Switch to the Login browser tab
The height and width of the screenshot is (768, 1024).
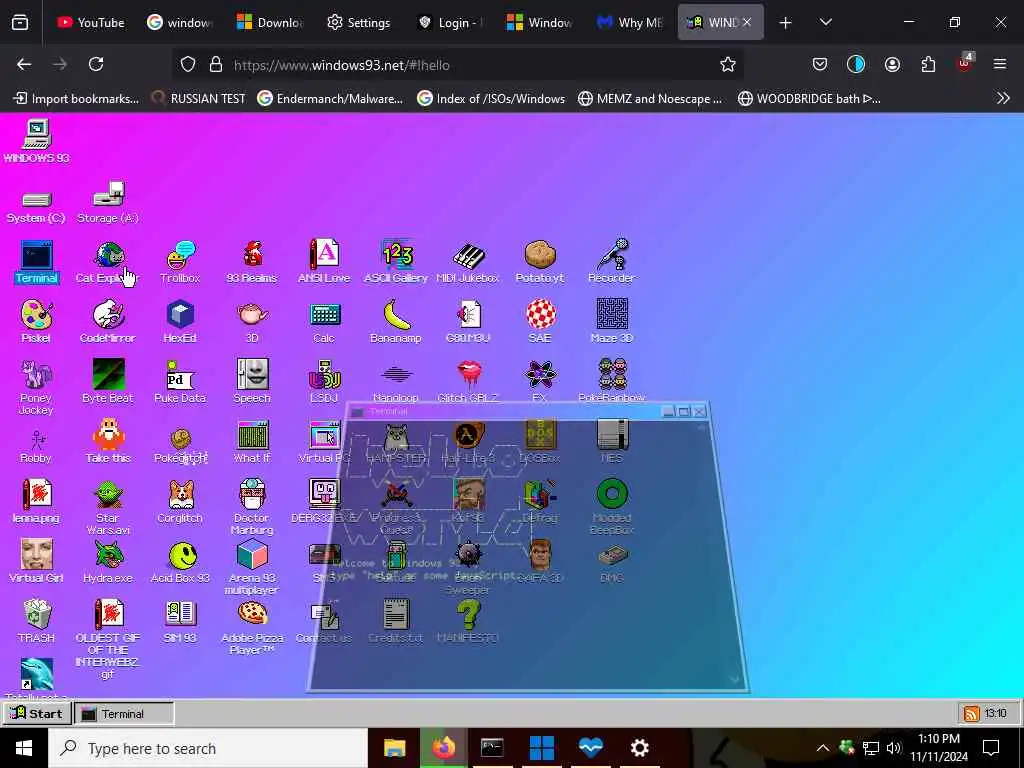point(449,22)
